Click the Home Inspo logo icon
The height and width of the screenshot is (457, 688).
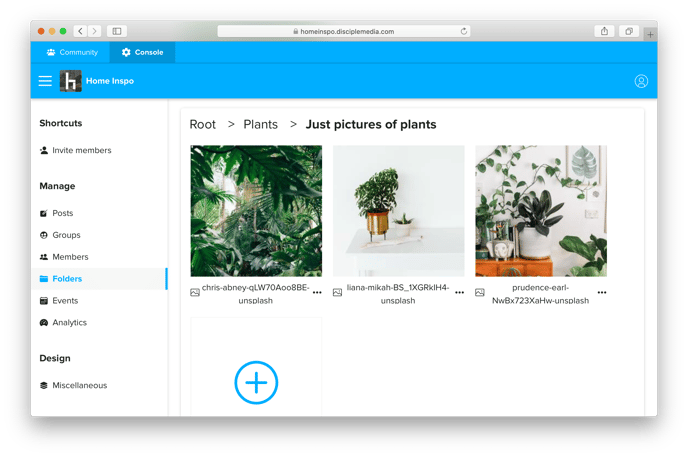[x=71, y=81]
